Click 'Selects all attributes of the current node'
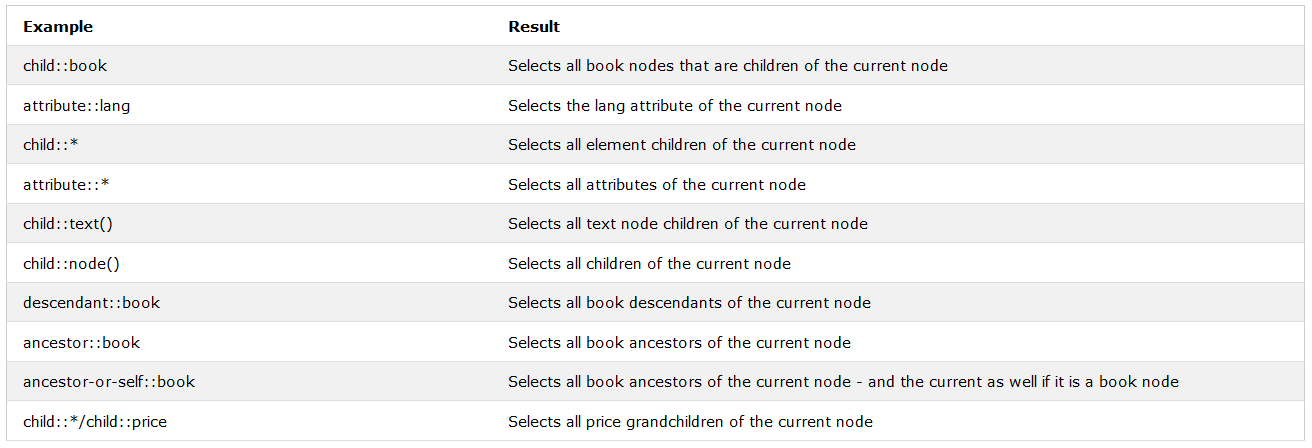 [657, 184]
